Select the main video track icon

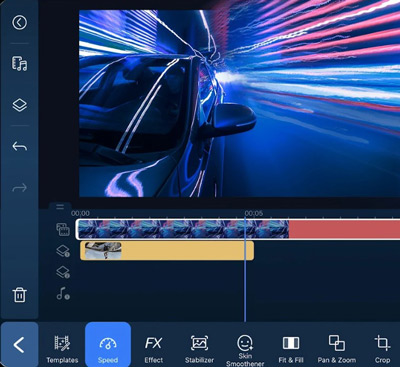coord(63,229)
